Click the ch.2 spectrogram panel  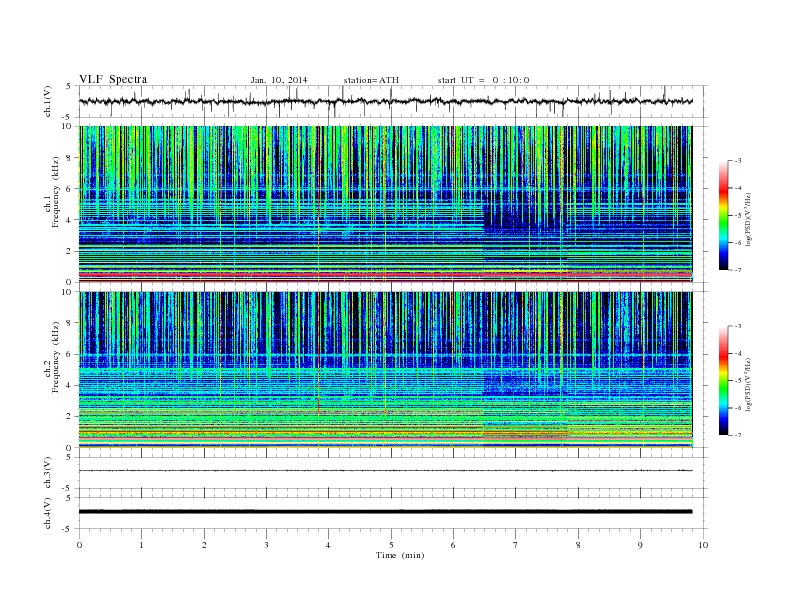click(x=385, y=370)
